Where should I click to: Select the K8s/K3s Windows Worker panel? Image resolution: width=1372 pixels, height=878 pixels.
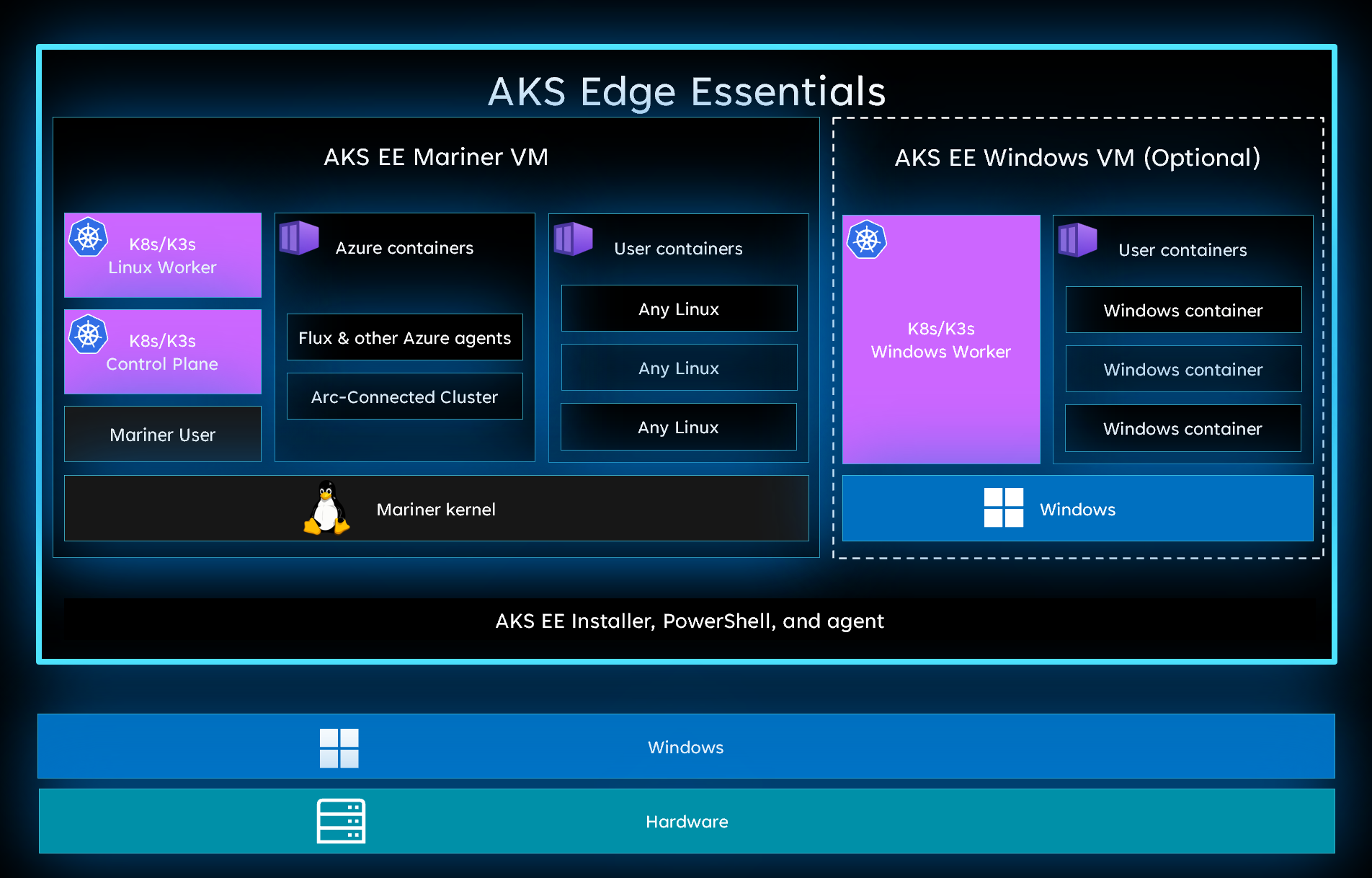940,340
